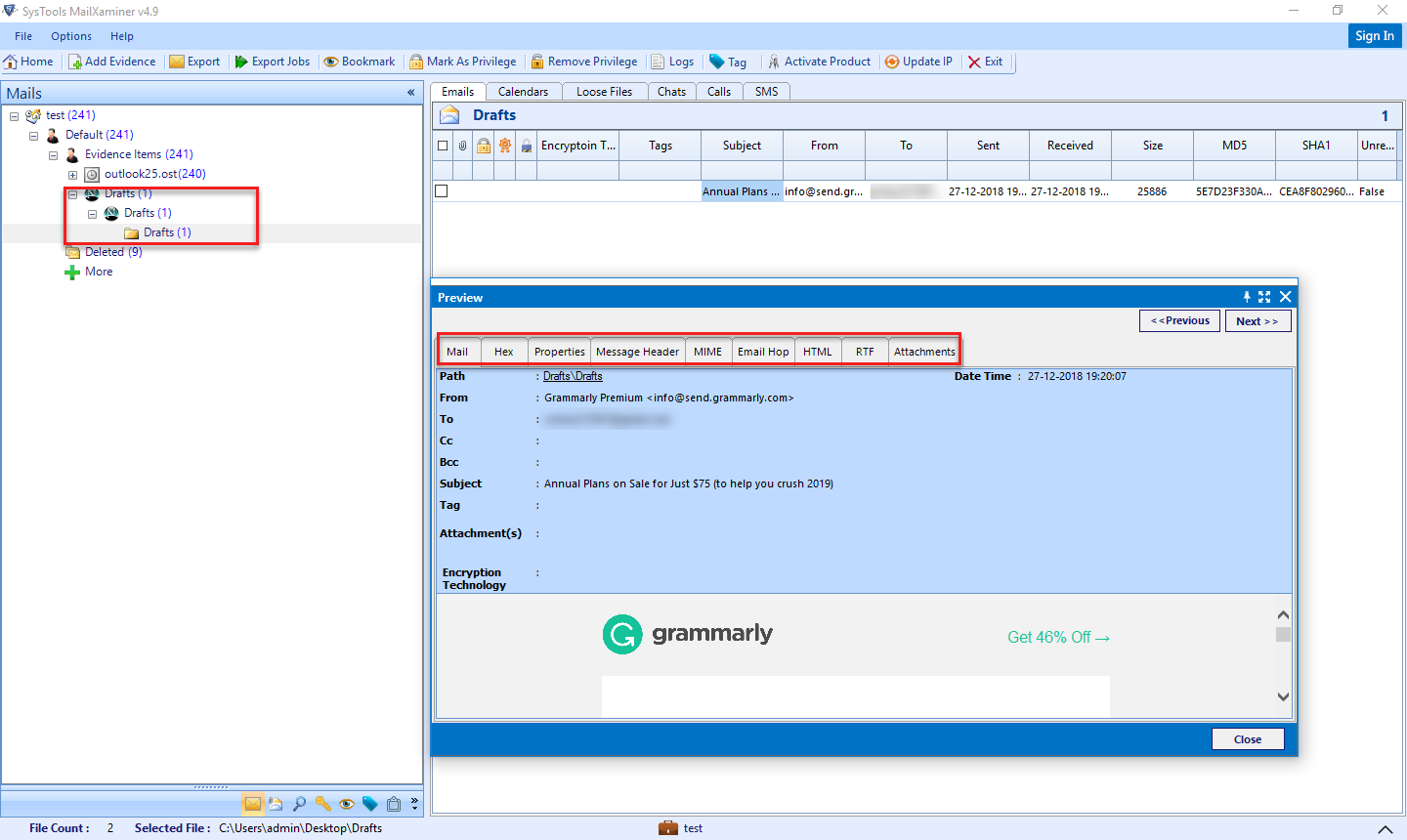The image size is (1407, 840).
Task: Check the checkbox for the Annual Plans email
Action: (x=441, y=190)
